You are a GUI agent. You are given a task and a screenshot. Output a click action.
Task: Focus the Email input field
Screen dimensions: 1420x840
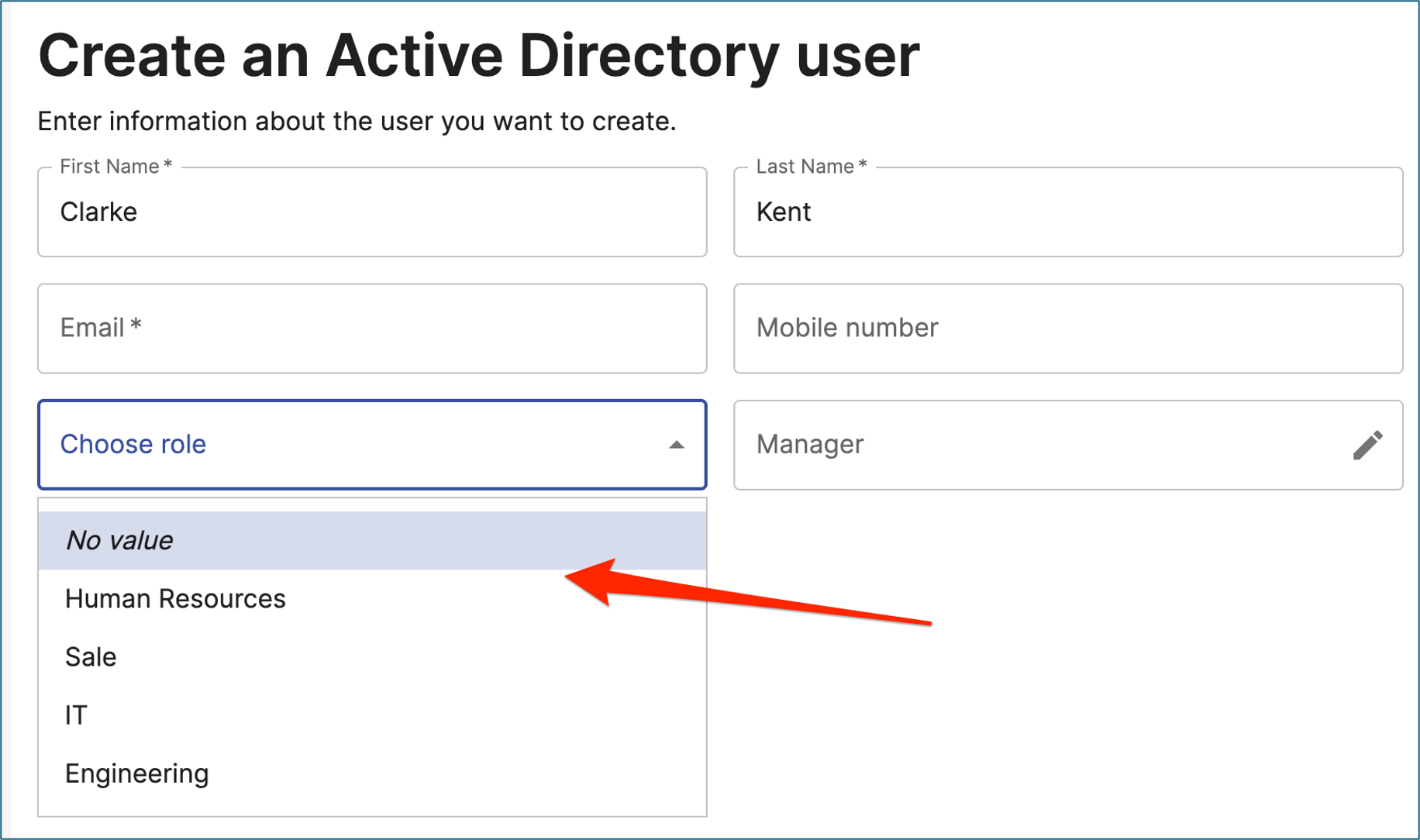372,329
